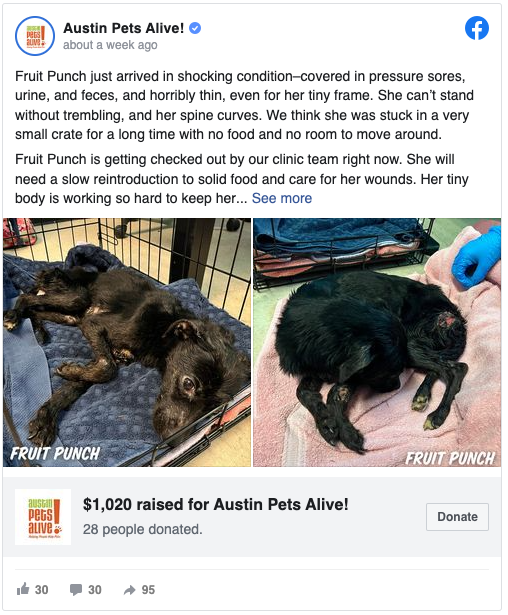The image size is (508, 615).
Task: Open right Fruit Punch photo on pink towel
Action: (377, 342)
